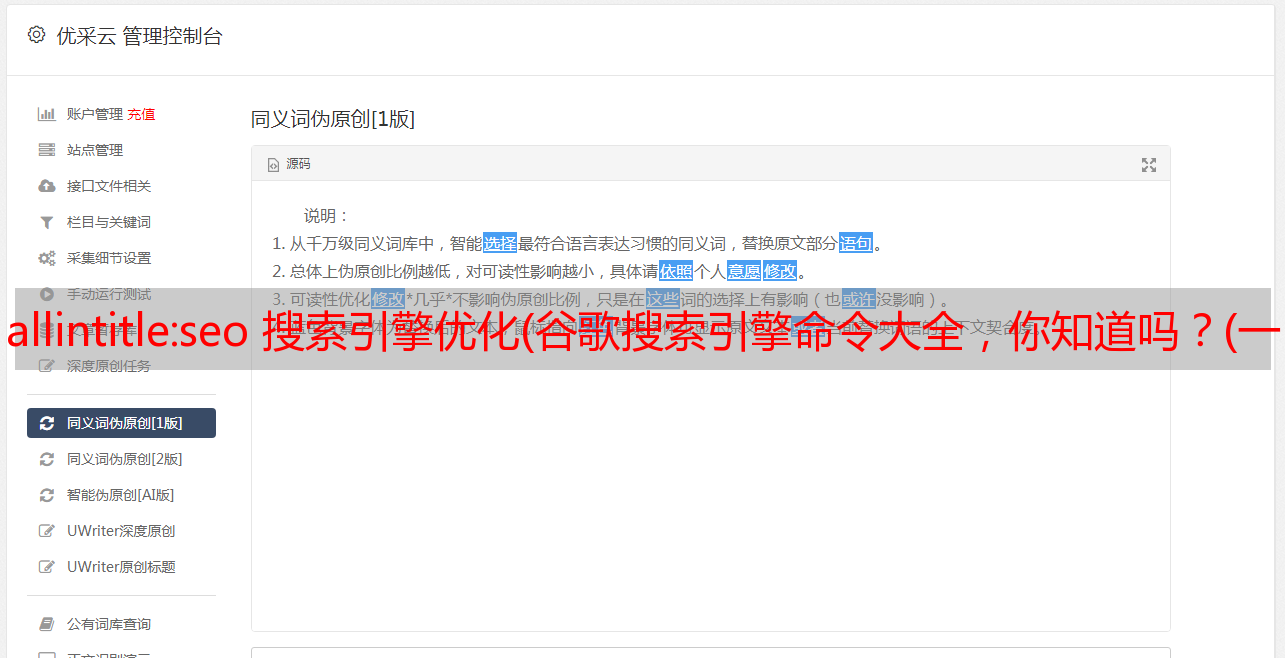Open 深度原创任务 menu item
The width and height of the screenshot is (1285, 658).
[x=121, y=366]
